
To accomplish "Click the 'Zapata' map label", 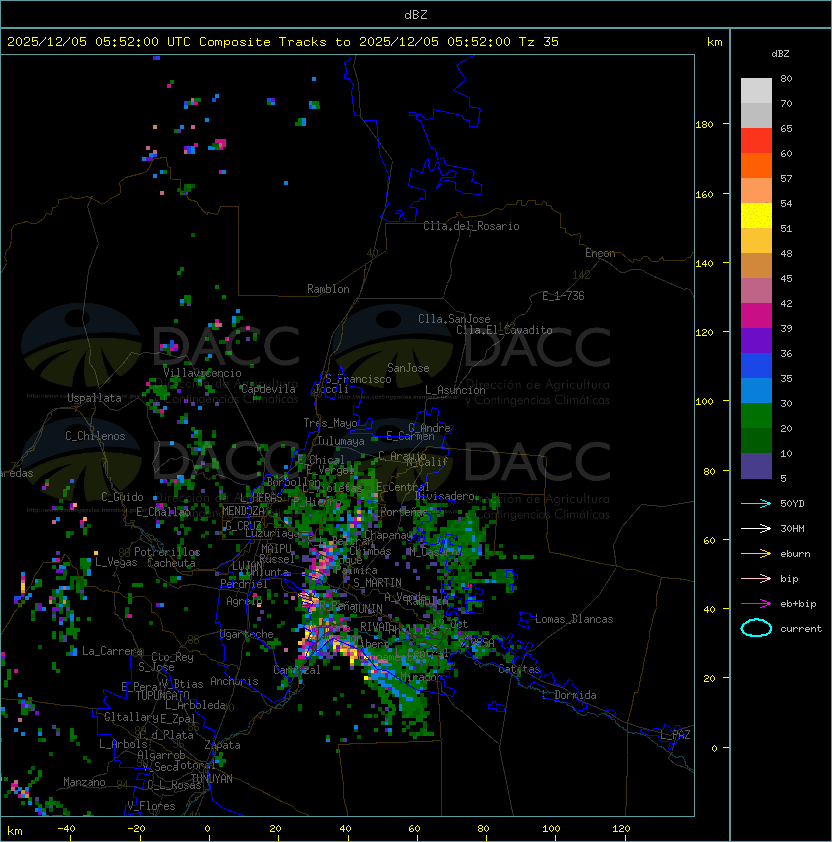I will (222, 745).
